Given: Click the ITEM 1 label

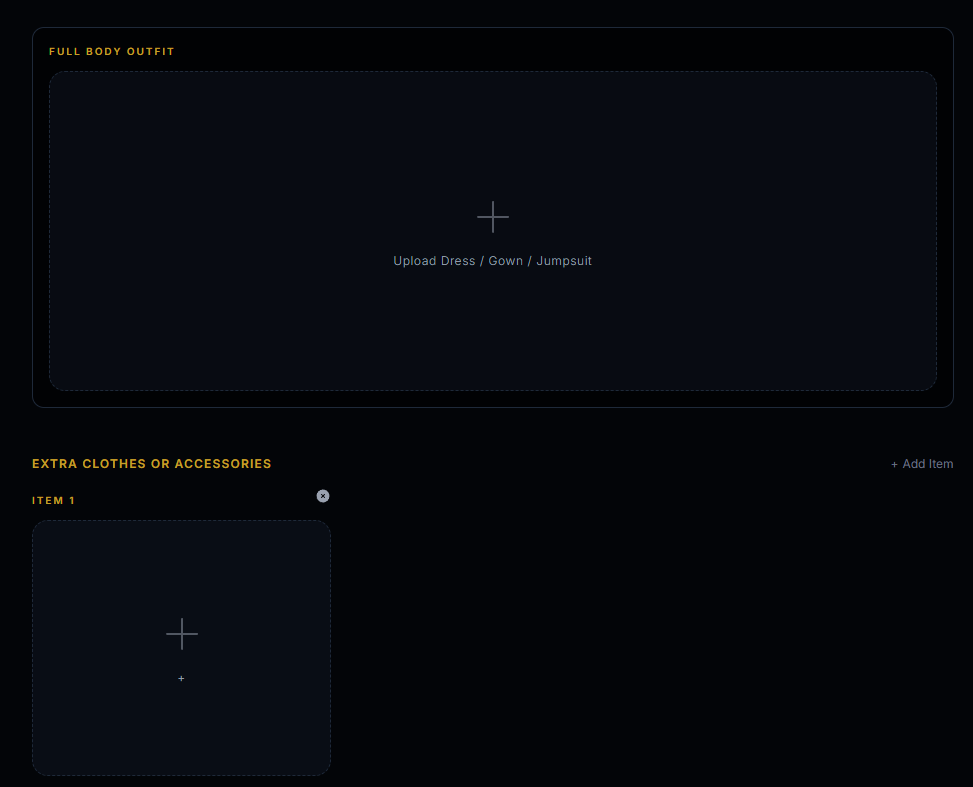Looking at the screenshot, I should (x=53, y=501).
